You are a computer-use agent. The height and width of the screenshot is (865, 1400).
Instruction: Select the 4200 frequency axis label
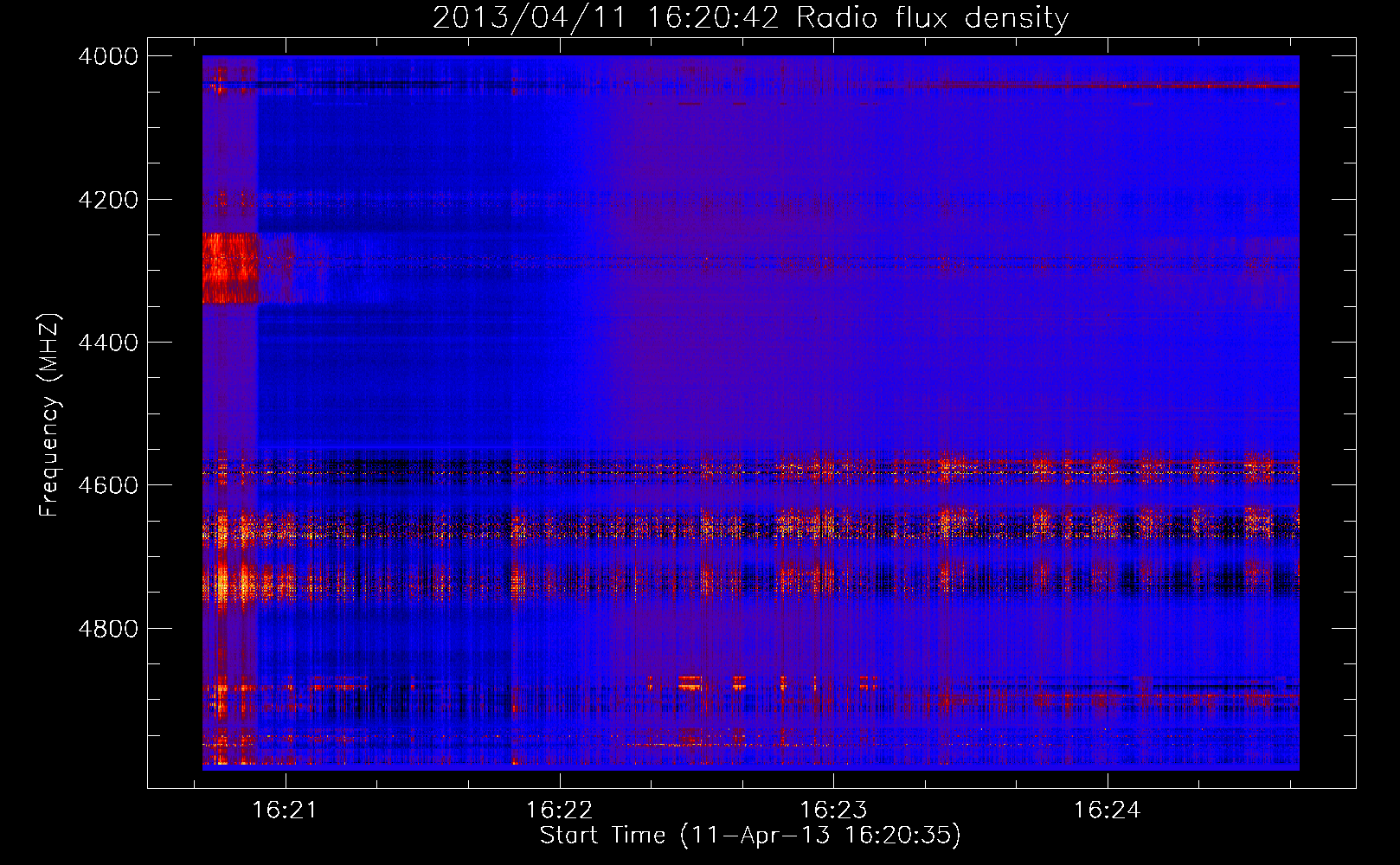[x=108, y=200]
